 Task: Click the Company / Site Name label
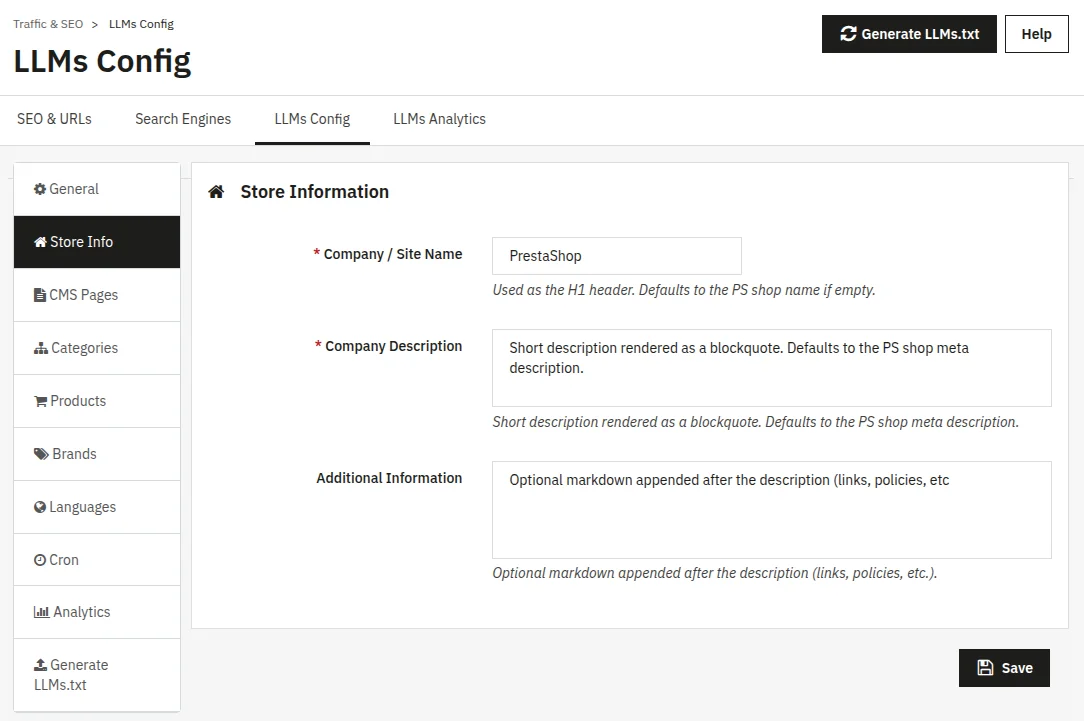(x=393, y=254)
